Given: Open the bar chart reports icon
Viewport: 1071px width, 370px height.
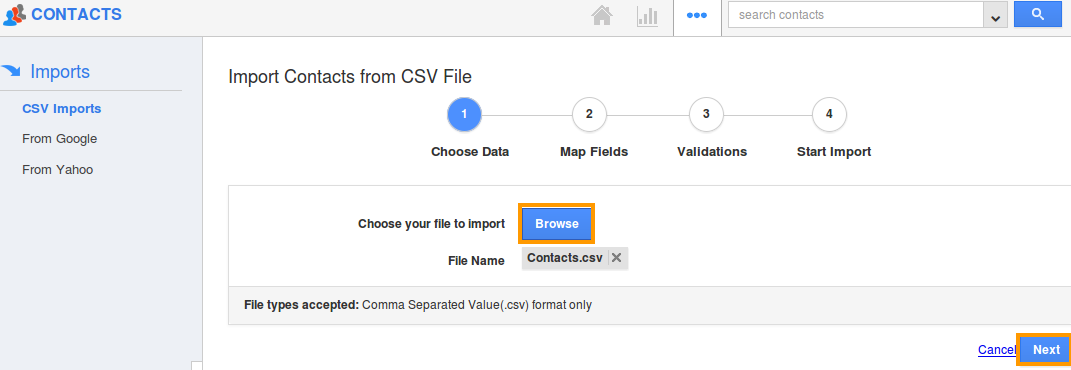Looking at the screenshot, I should coord(647,16).
